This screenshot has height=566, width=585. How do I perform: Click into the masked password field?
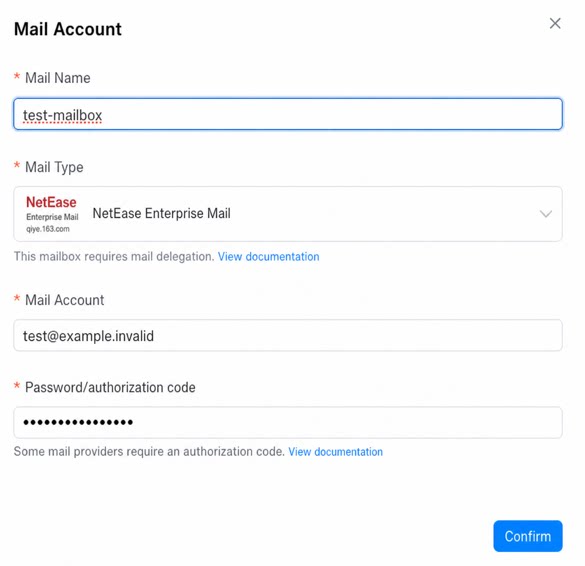point(288,422)
